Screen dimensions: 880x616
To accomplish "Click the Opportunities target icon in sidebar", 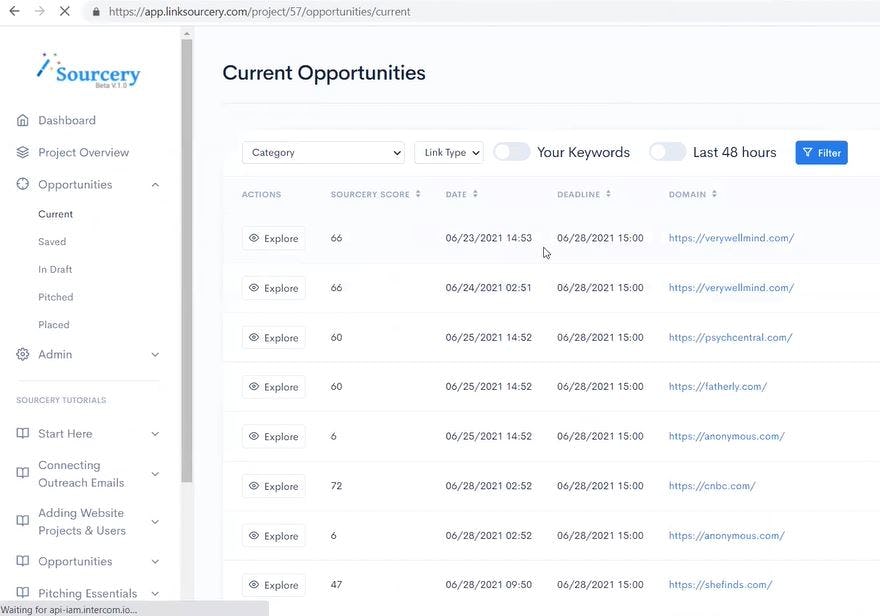I will point(22,184).
